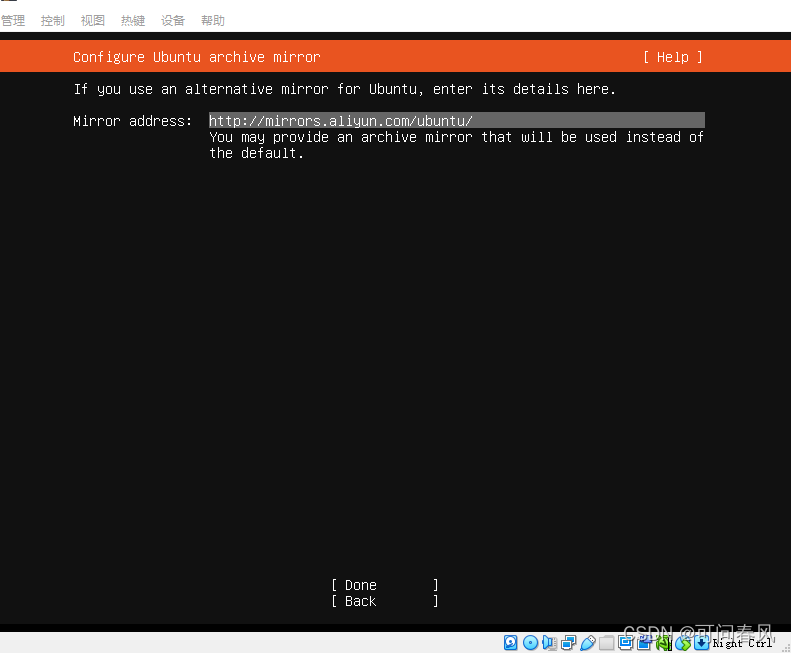The image size is (791, 653).
Task: Click the keyboard capture arrow icon
Action: click(702, 642)
